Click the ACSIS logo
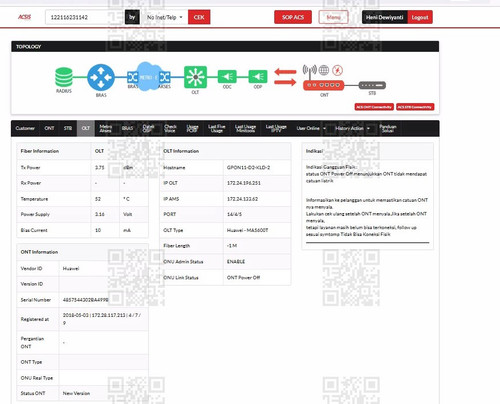Image resolution: width=500 pixels, height=404 pixels. click(x=24, y=17)
